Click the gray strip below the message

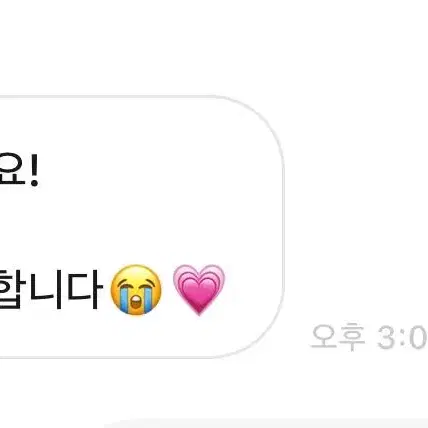point(267,423)
